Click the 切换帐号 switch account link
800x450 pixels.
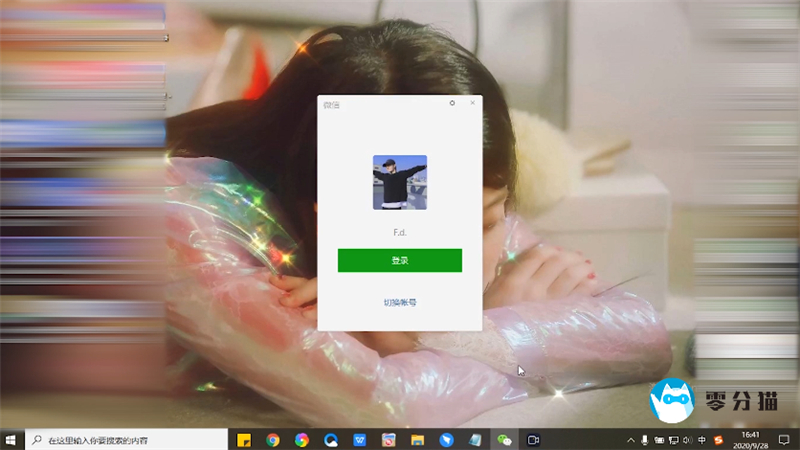pos(399,303)
